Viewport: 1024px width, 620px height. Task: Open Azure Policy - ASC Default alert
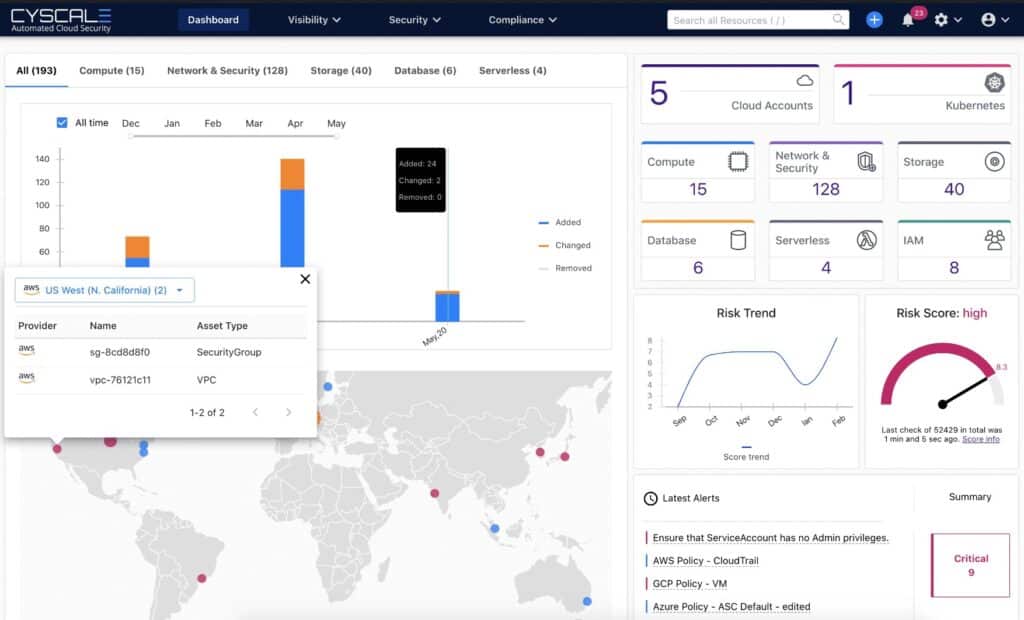(x=731, y=606)
